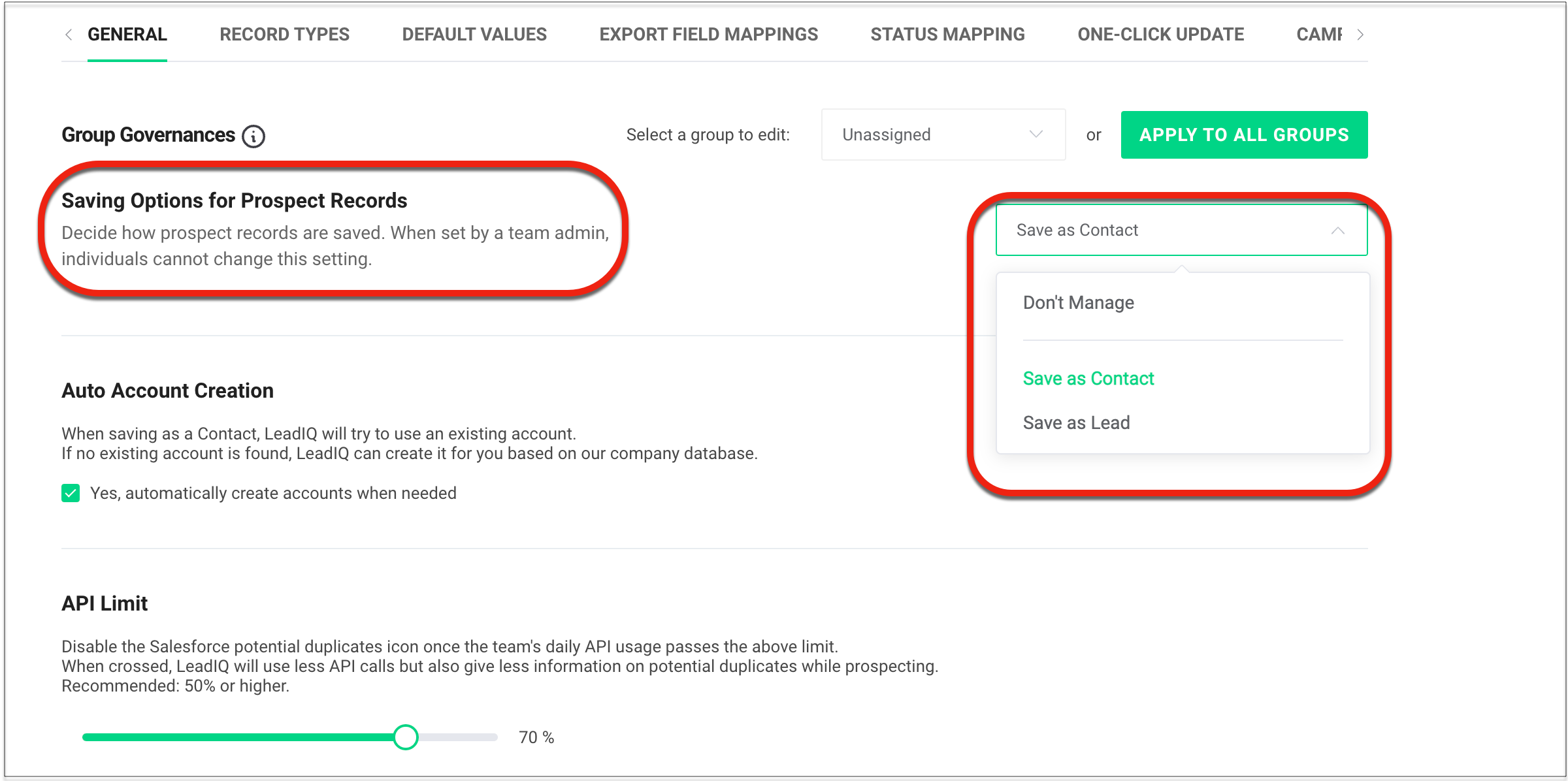Open the partially visible Campaign tab

(1318, 35)
